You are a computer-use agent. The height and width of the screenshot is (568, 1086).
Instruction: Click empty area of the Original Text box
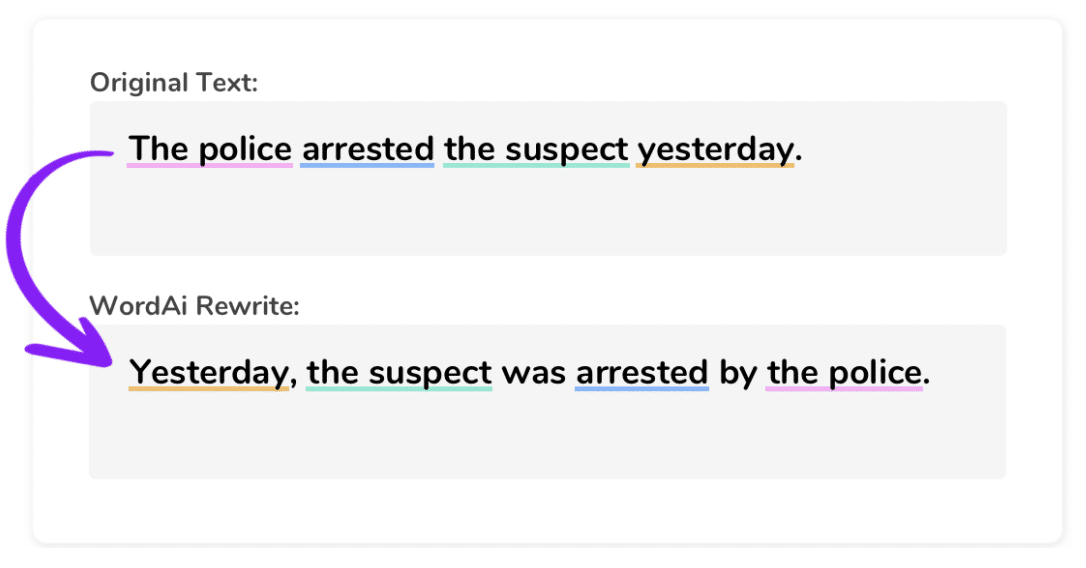click(x=548, y=215)
